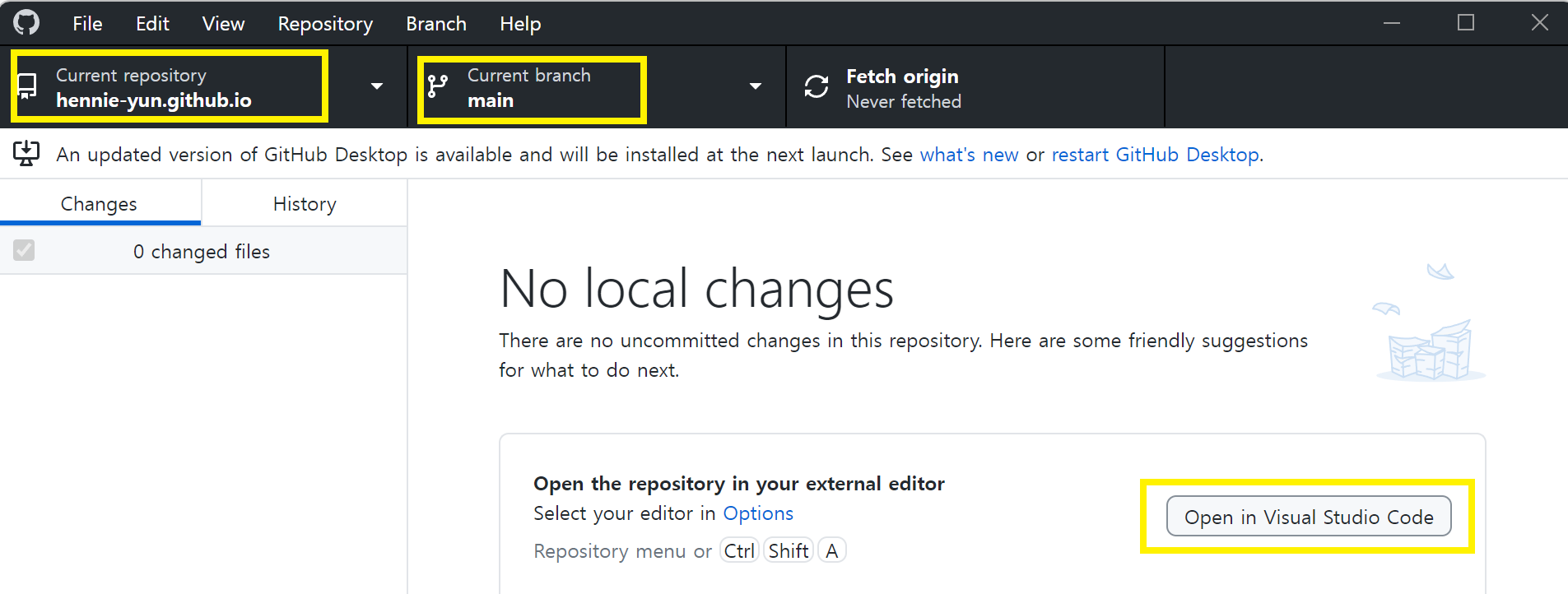Click the Open the repository in your external editor title
The height and width of the screenshot is (594, 1568).
pyautogui.click(x=739, y=484)
